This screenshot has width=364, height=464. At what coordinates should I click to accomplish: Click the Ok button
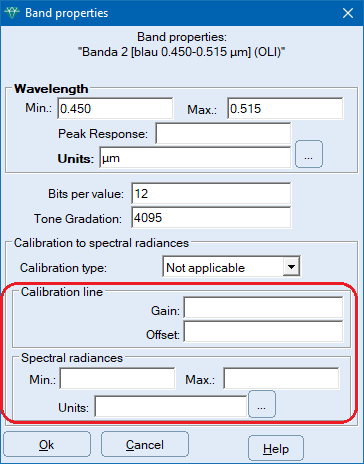47,444
